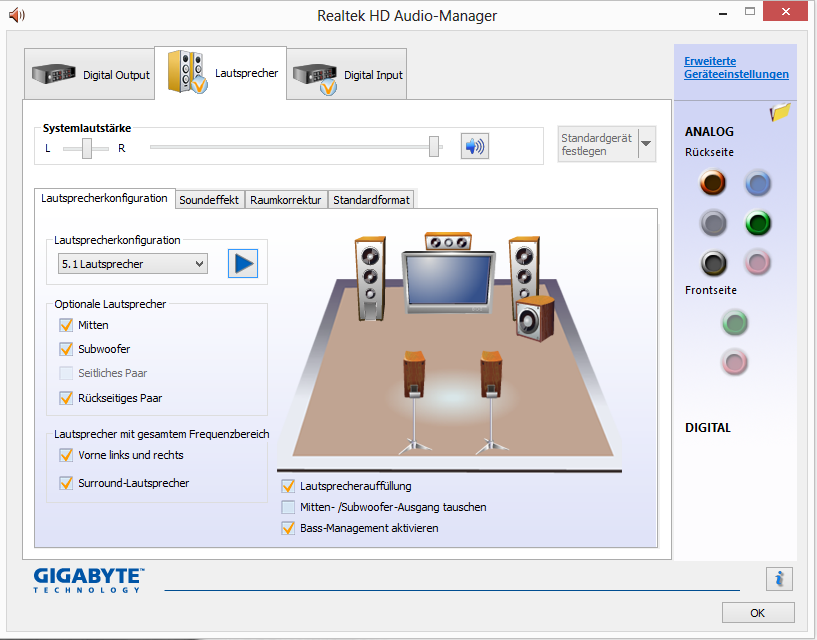This screenshot has width=817, height=640.
Task: Close the Realtek HD Audio-Manager window
Action: pos(786,11)
